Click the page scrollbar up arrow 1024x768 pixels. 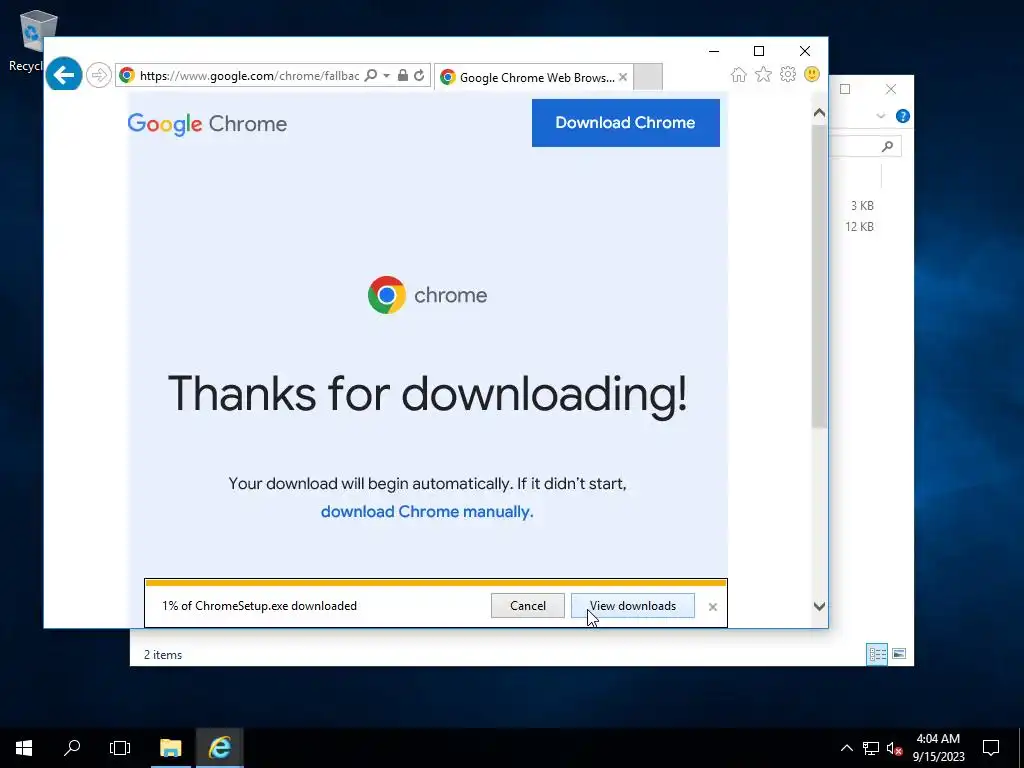[x=820, y=113]
